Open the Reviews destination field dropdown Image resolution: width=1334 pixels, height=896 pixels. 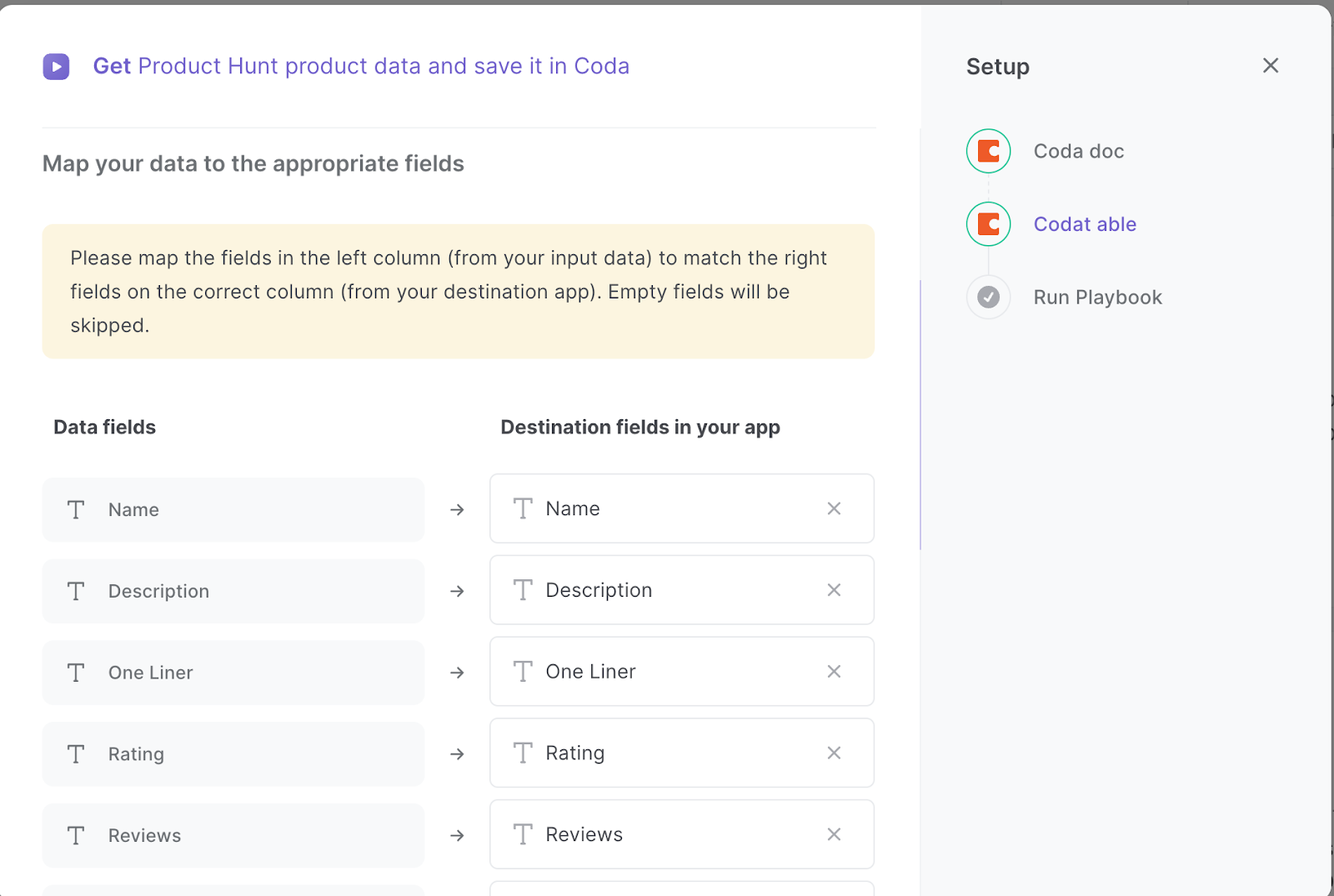[x=682, y=834]
